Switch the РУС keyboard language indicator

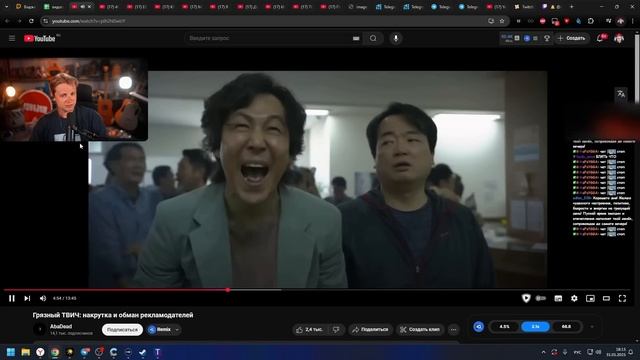coord(577,352)
